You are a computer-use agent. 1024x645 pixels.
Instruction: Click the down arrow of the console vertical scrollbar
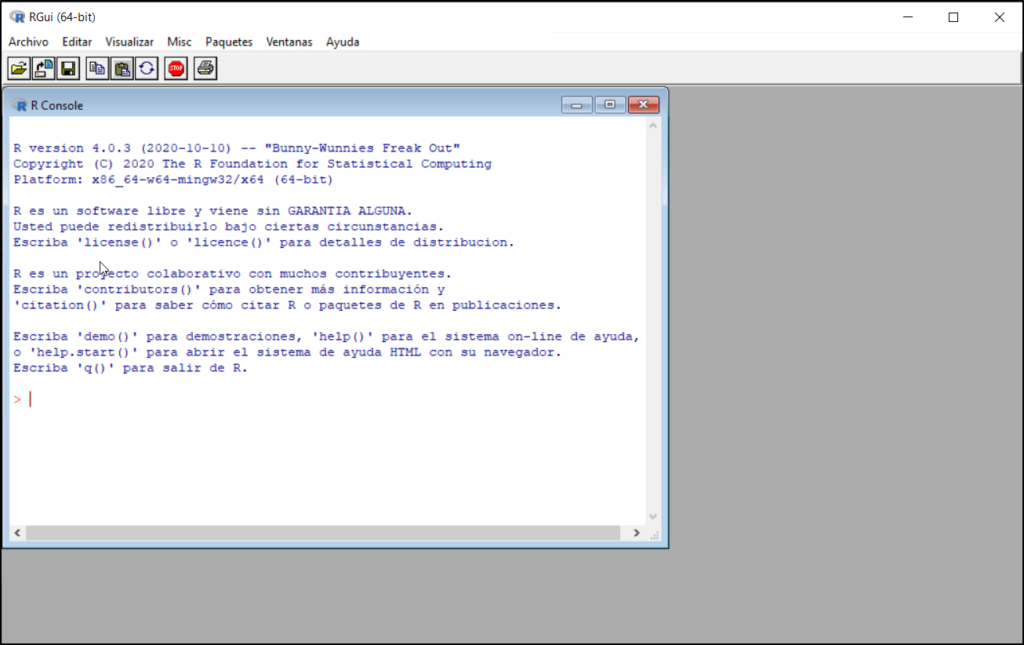point(653,516)
